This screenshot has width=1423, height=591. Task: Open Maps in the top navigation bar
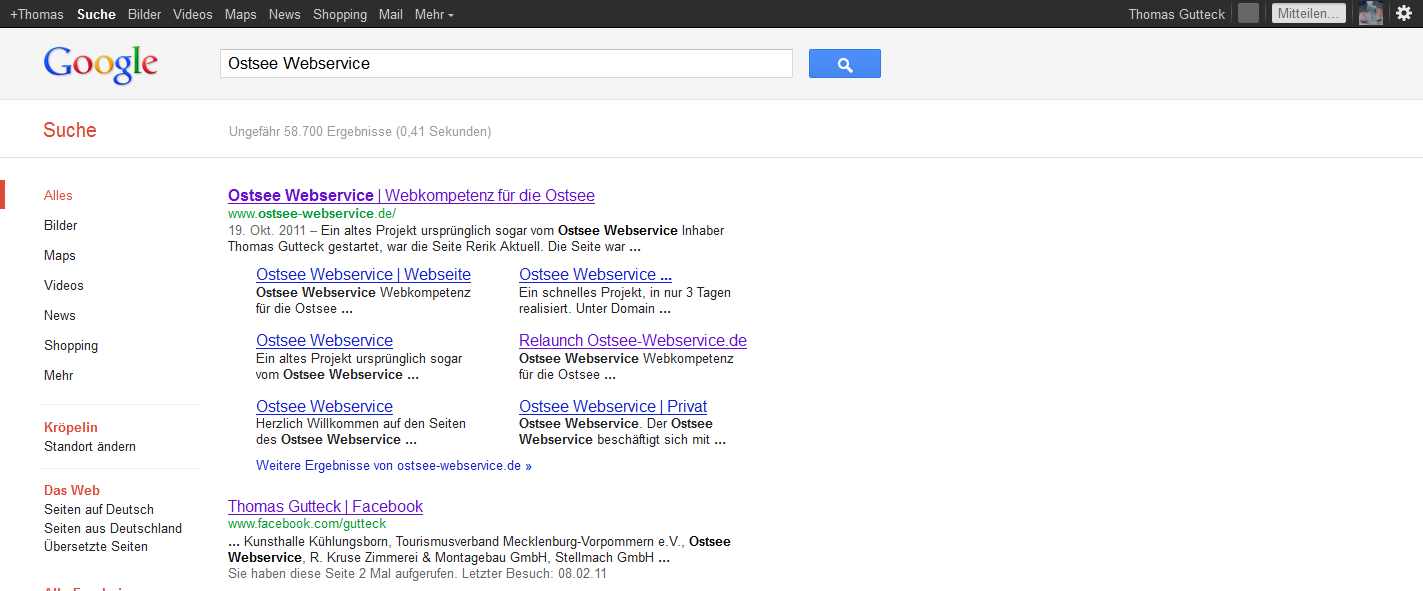point(241,14)
